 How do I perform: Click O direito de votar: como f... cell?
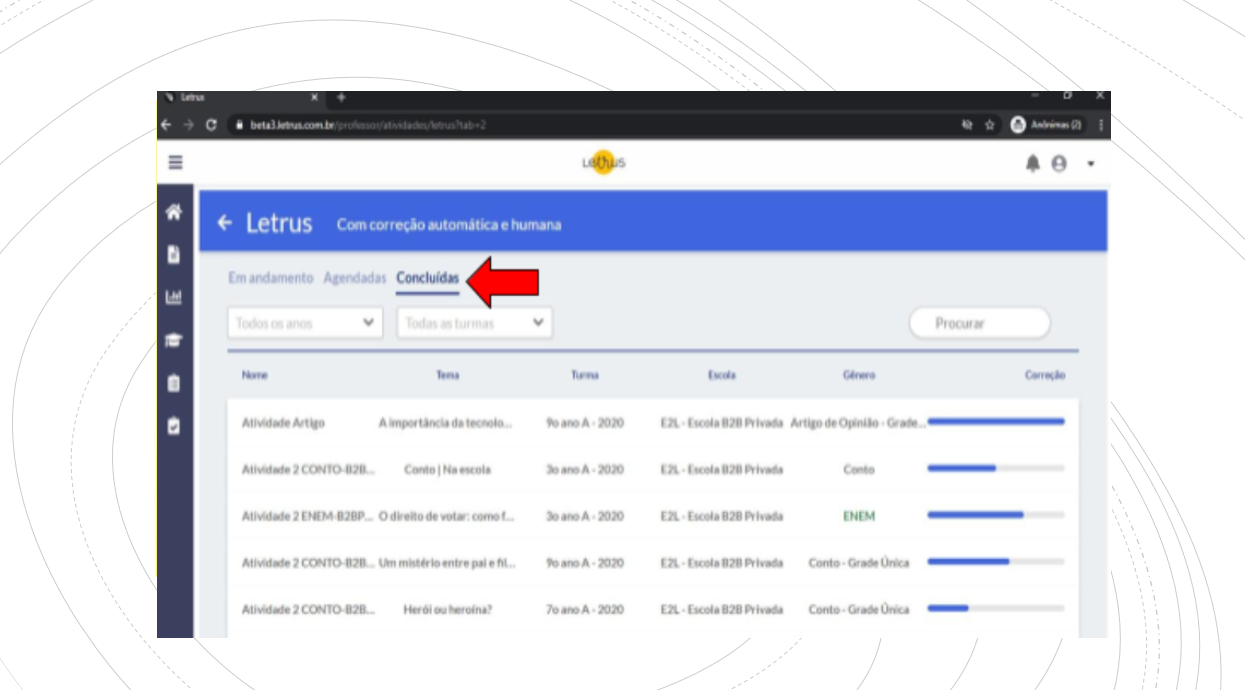tap(447, 516)
